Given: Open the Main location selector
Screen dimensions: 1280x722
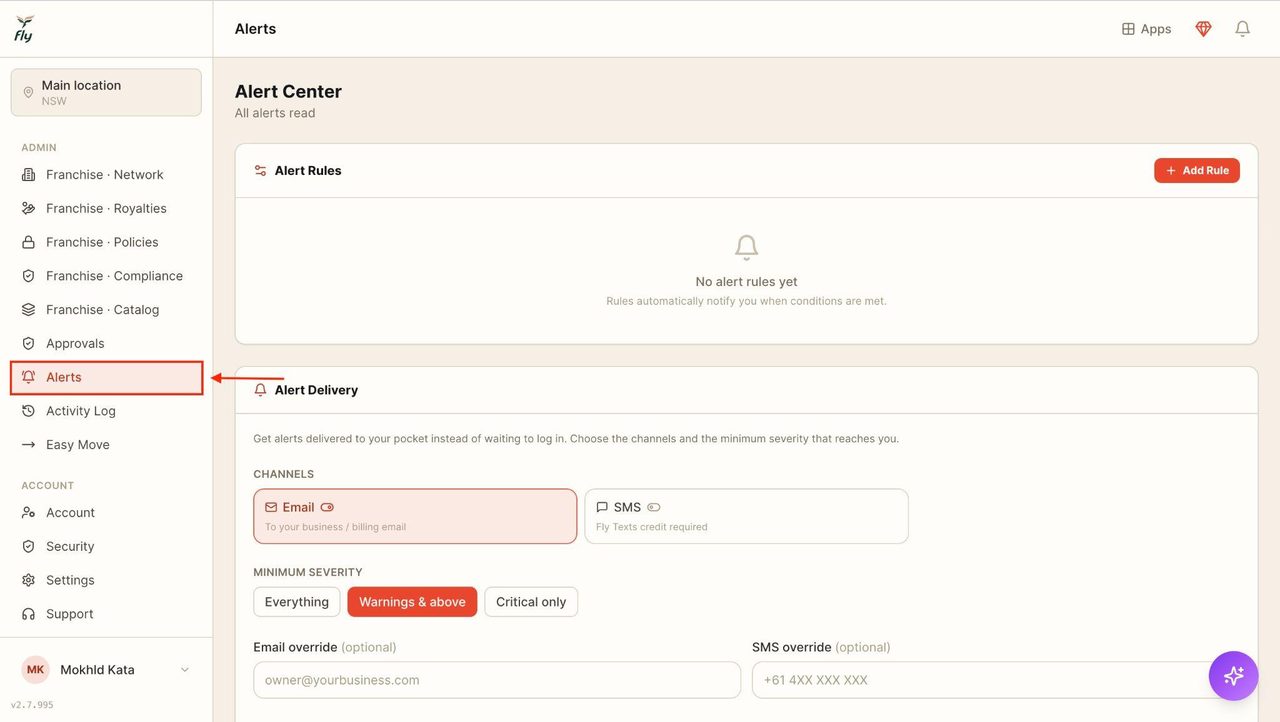Looking at the screenshot, I should pos(106,92).
